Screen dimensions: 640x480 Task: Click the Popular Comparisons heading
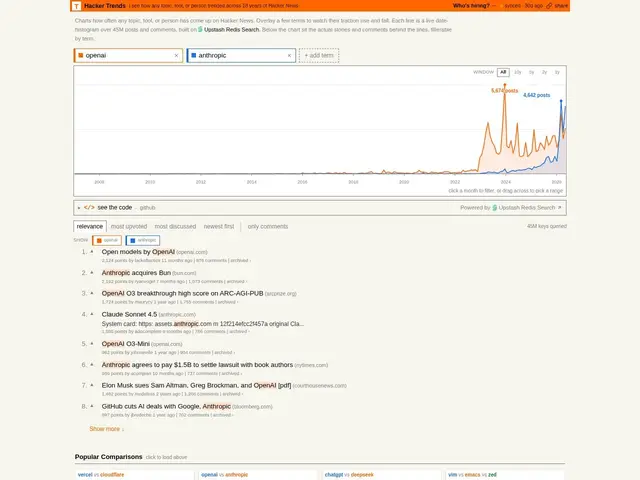pyautogui.click(x=109, y=457)
